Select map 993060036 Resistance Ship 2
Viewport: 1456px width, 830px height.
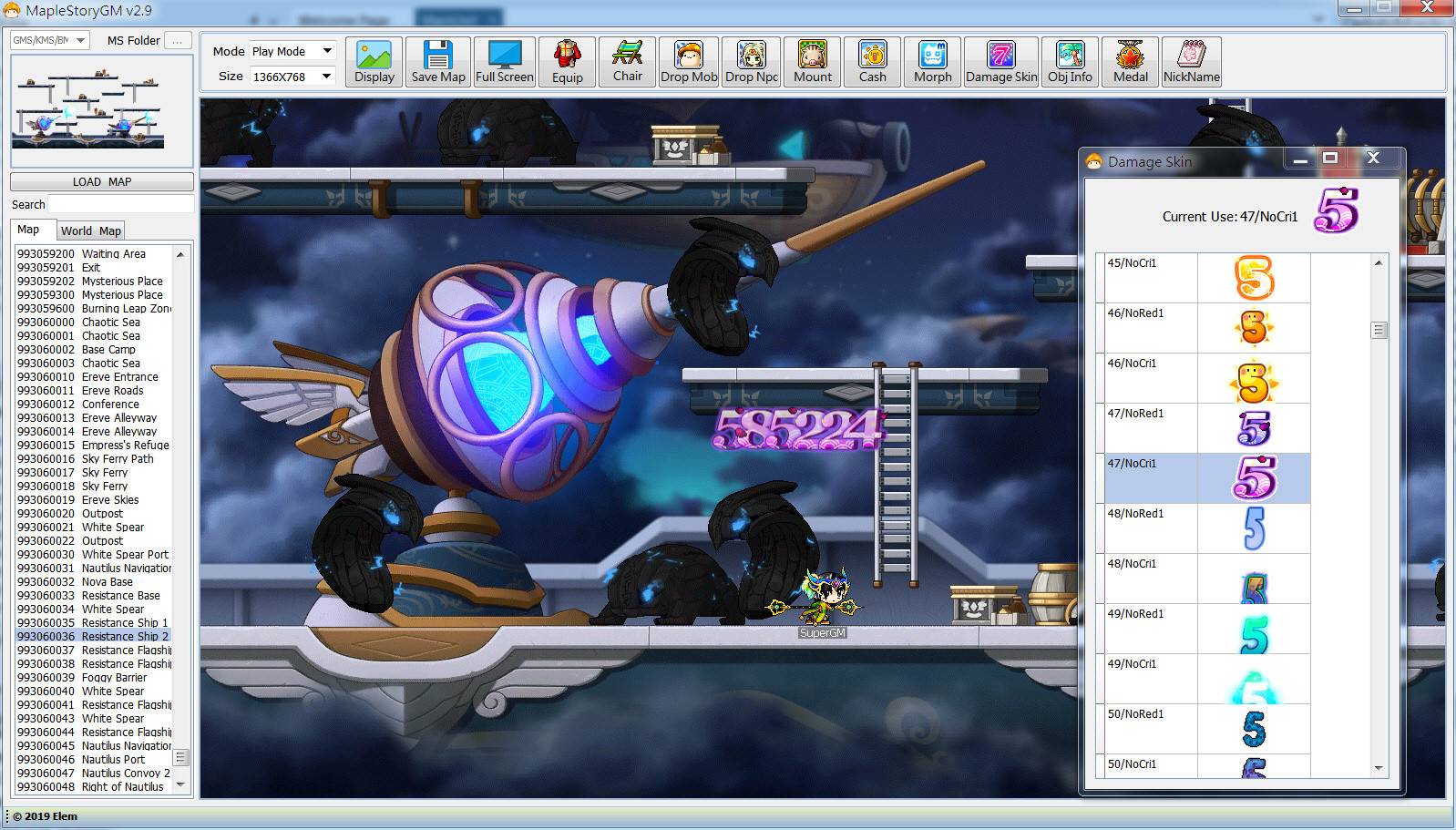tap(93, 636)
